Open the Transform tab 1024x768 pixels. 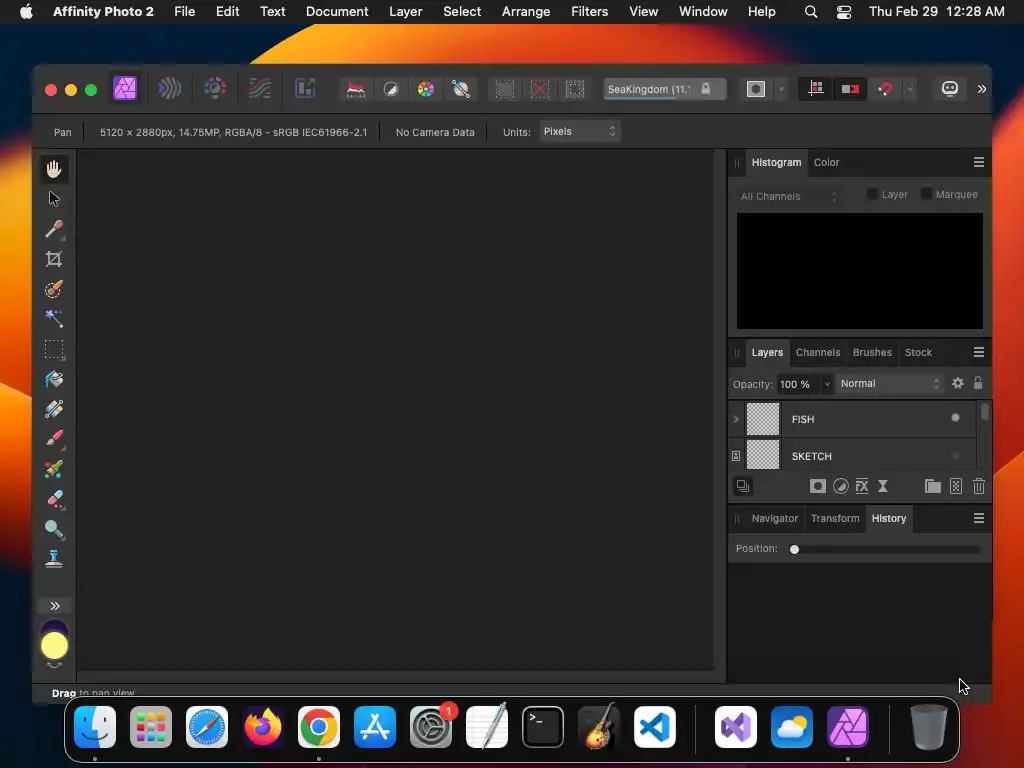[x=835, y=518]
